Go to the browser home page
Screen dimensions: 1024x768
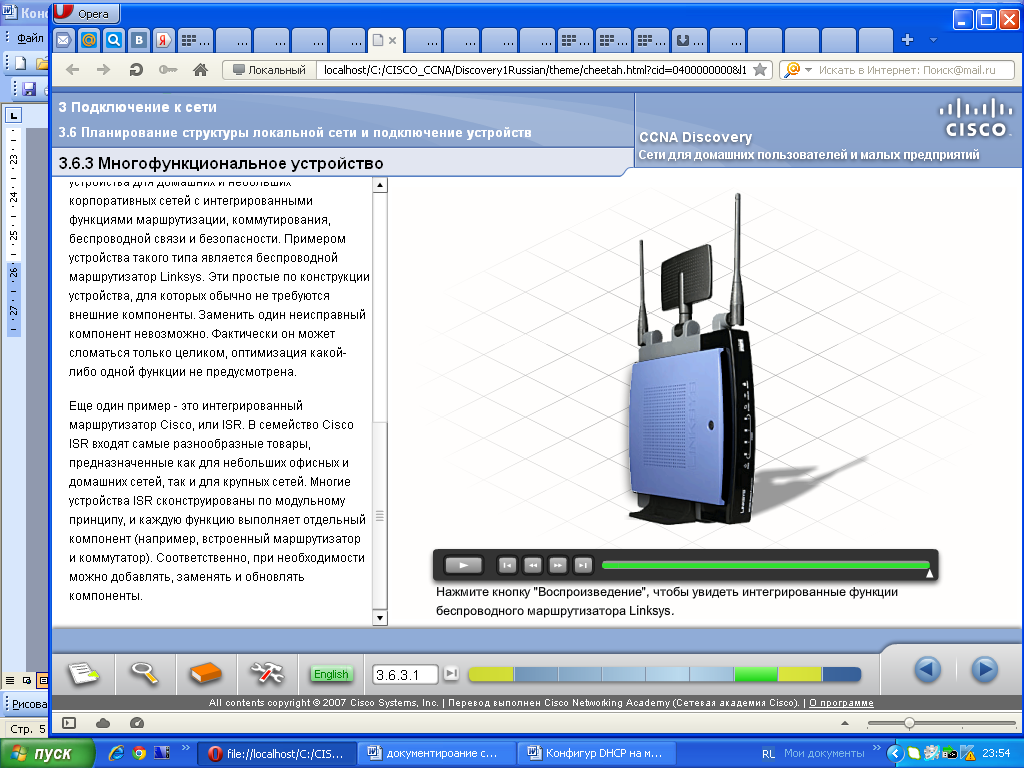point(200,69)
